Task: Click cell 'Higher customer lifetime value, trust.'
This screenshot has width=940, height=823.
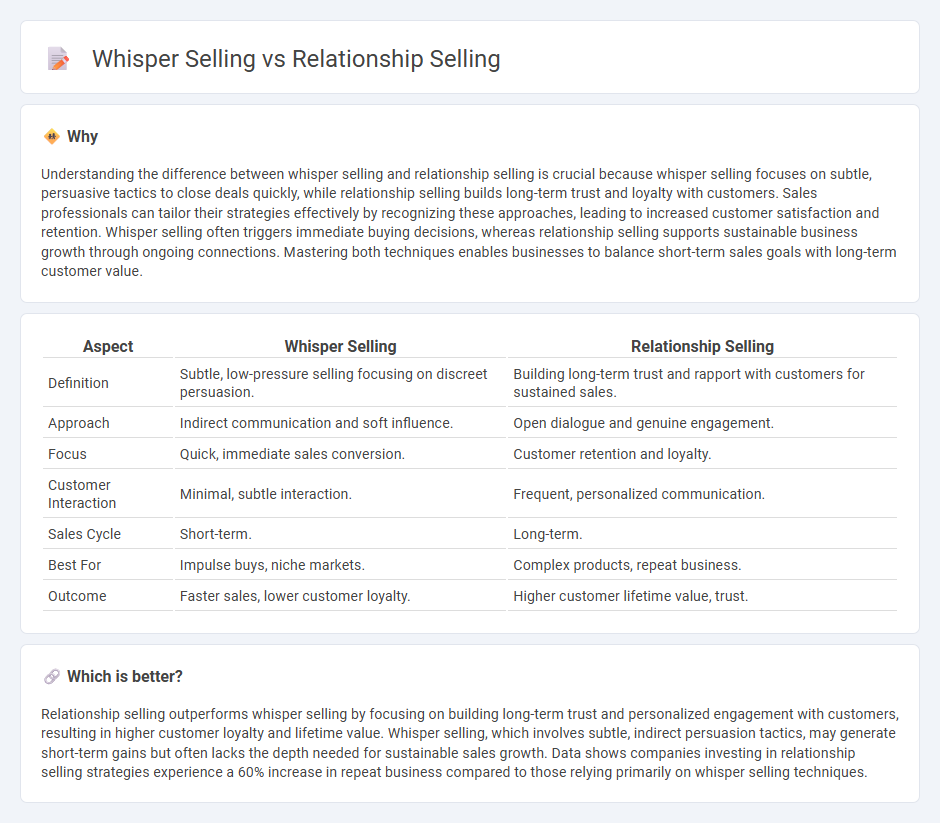Action: pyautogui.click(x=703, y=596)
